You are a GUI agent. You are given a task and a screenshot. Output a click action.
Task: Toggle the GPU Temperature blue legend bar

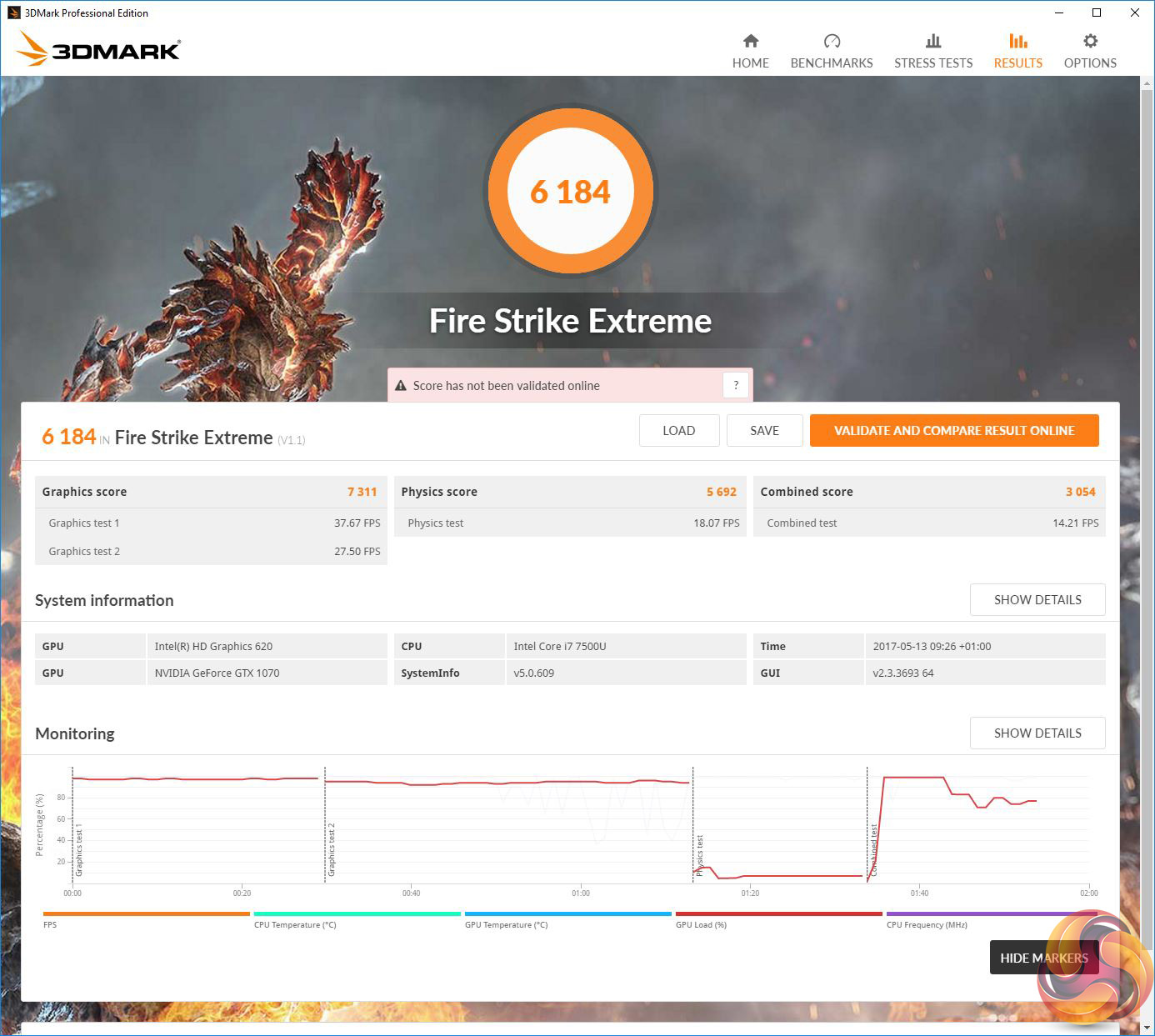(568, 913)
